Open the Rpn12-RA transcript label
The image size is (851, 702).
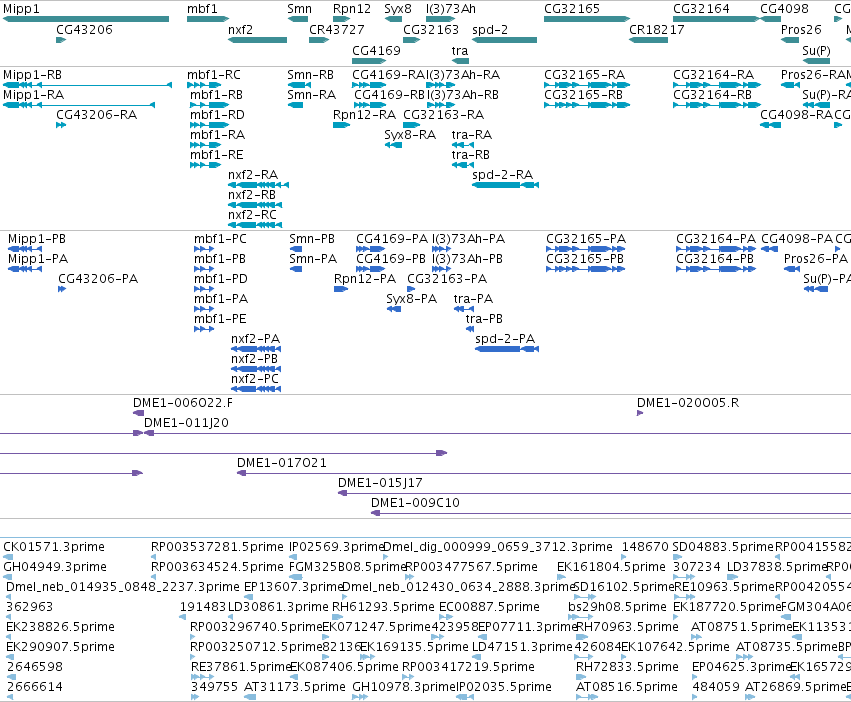pyautogui.click(x=364, y=115)
